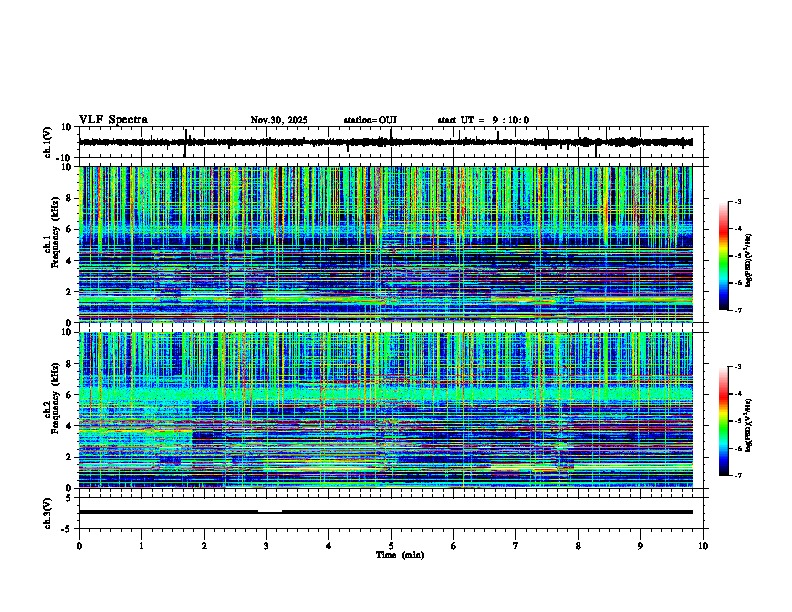Click the "start UT = 9:10:0" text
This screenshot has height=612, width=792.
click(483, 120)
